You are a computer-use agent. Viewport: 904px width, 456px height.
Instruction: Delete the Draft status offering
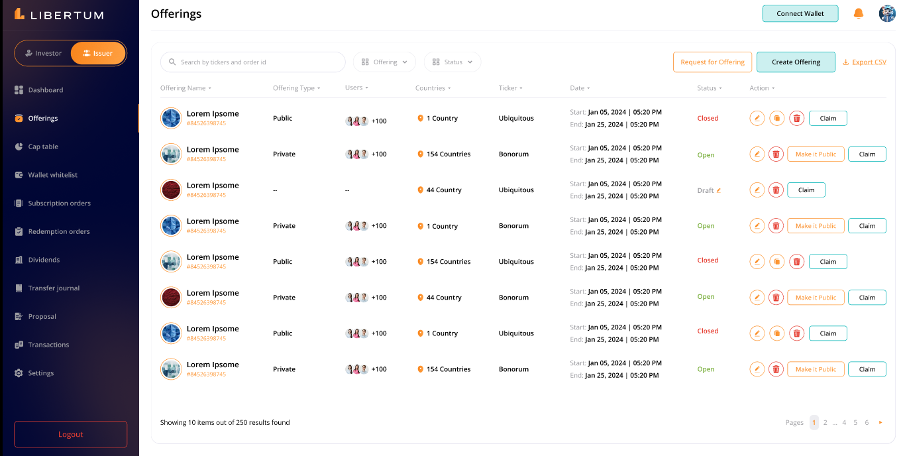click(x=776, y=190)
